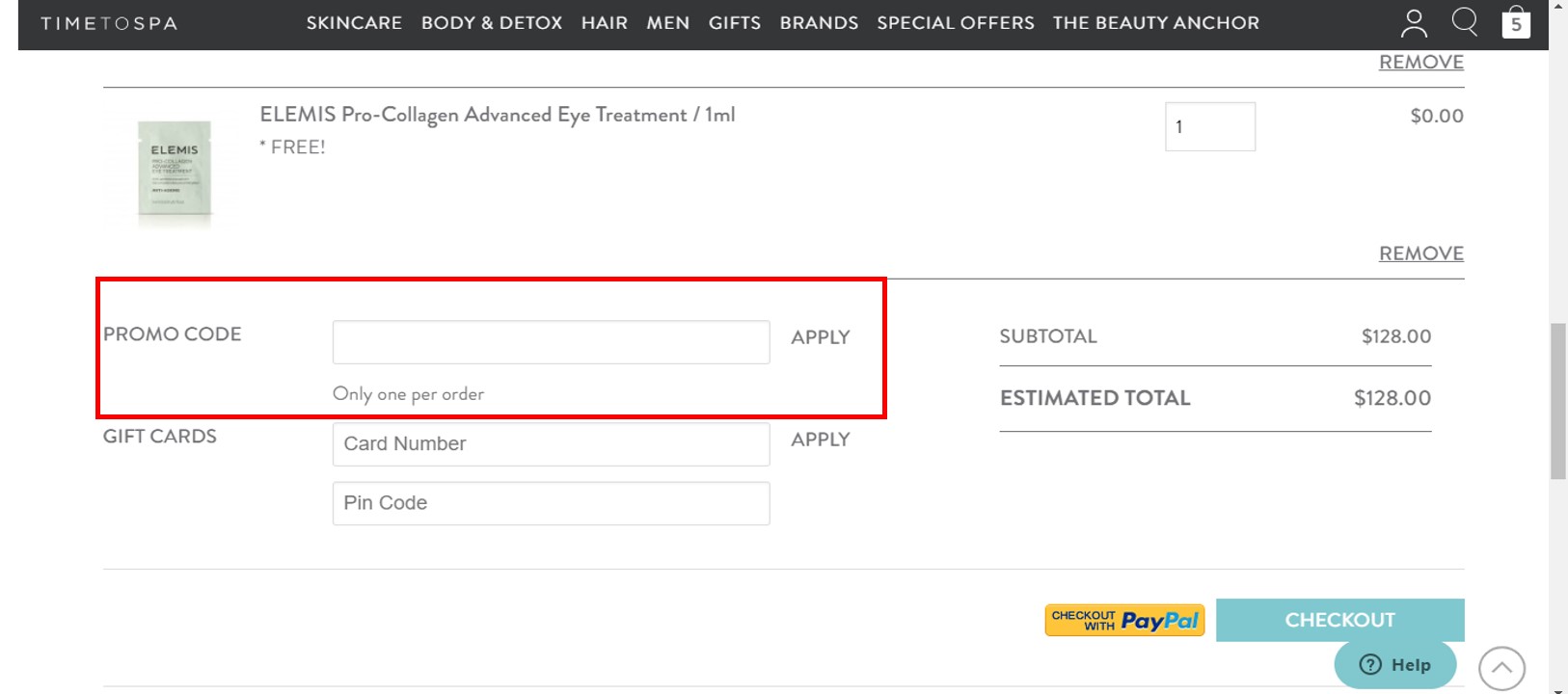Image resolution: width=1568 pixels, height=694 pixels.
Task: Click the ESTIMATED TOTAL amount $128.00
Action: pyautogui.click(x=1392, y=398)
